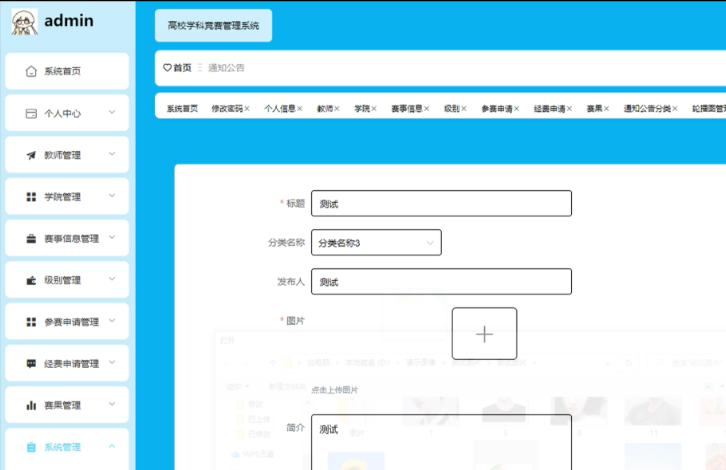The image size is (726, 470).
Task: Close the 修改密码 tab
Action: [x=247, y=108]
